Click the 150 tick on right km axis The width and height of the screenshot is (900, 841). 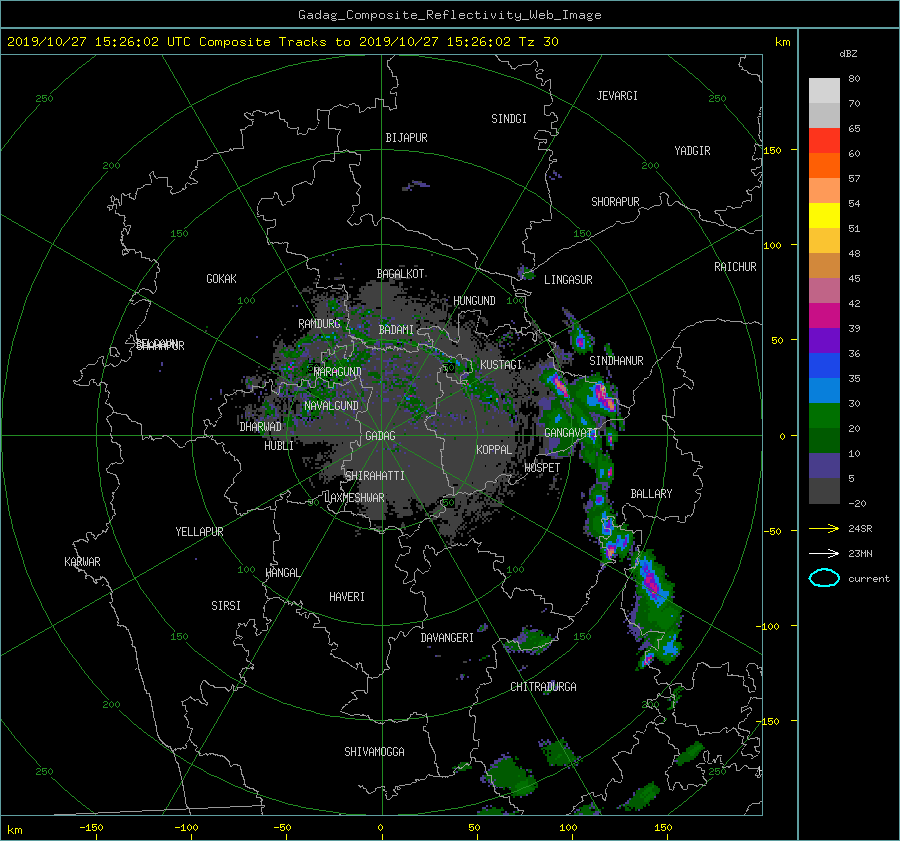coord(773,150)
